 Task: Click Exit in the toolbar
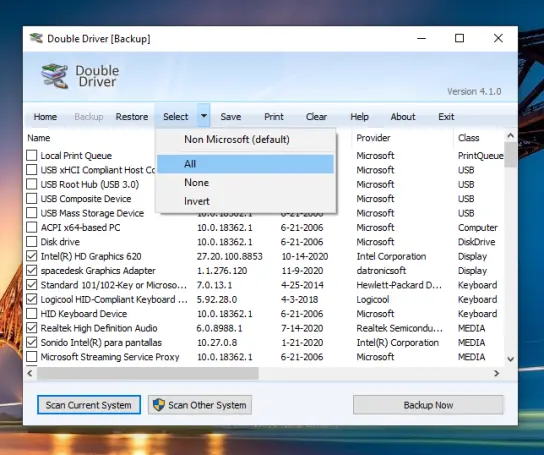(446, 117)
